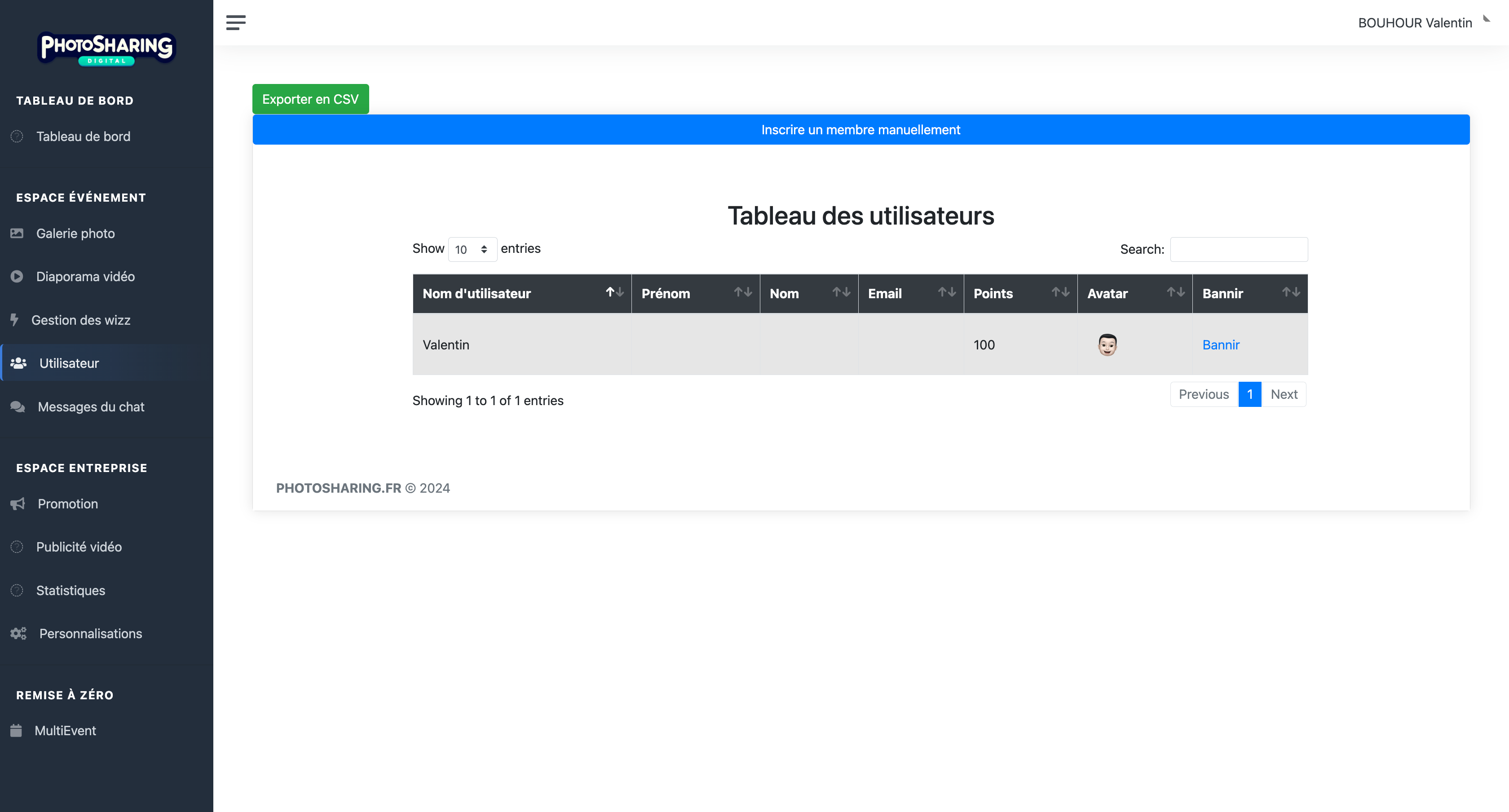The width and height of the screenshot is (1509, 812).
Task: Click the Personnalisations gears icon
Action: (x=18, y=633)
